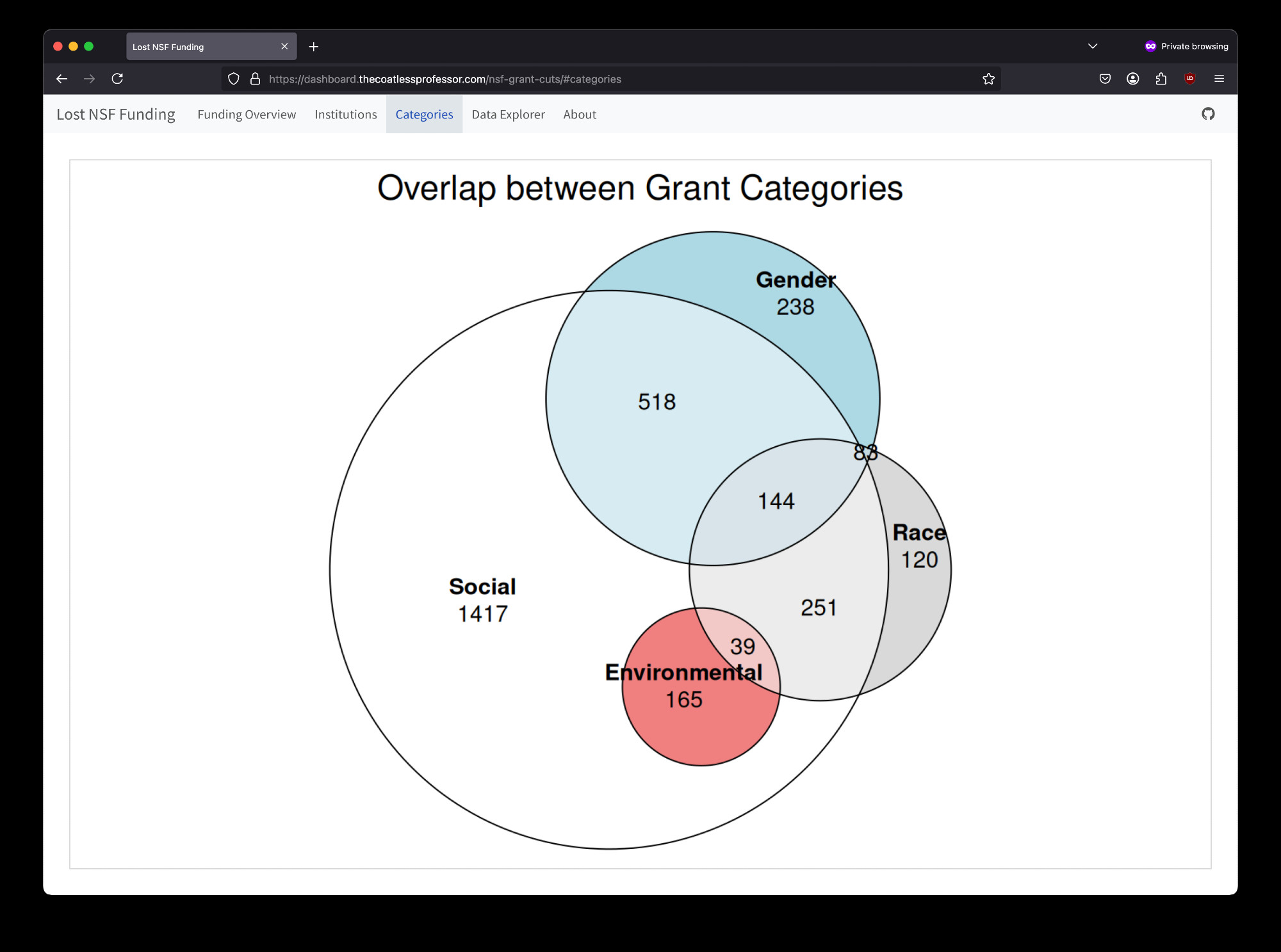Open the Firefox application hamburger menu
The image size is (1281, 952).
point(1219,79)
